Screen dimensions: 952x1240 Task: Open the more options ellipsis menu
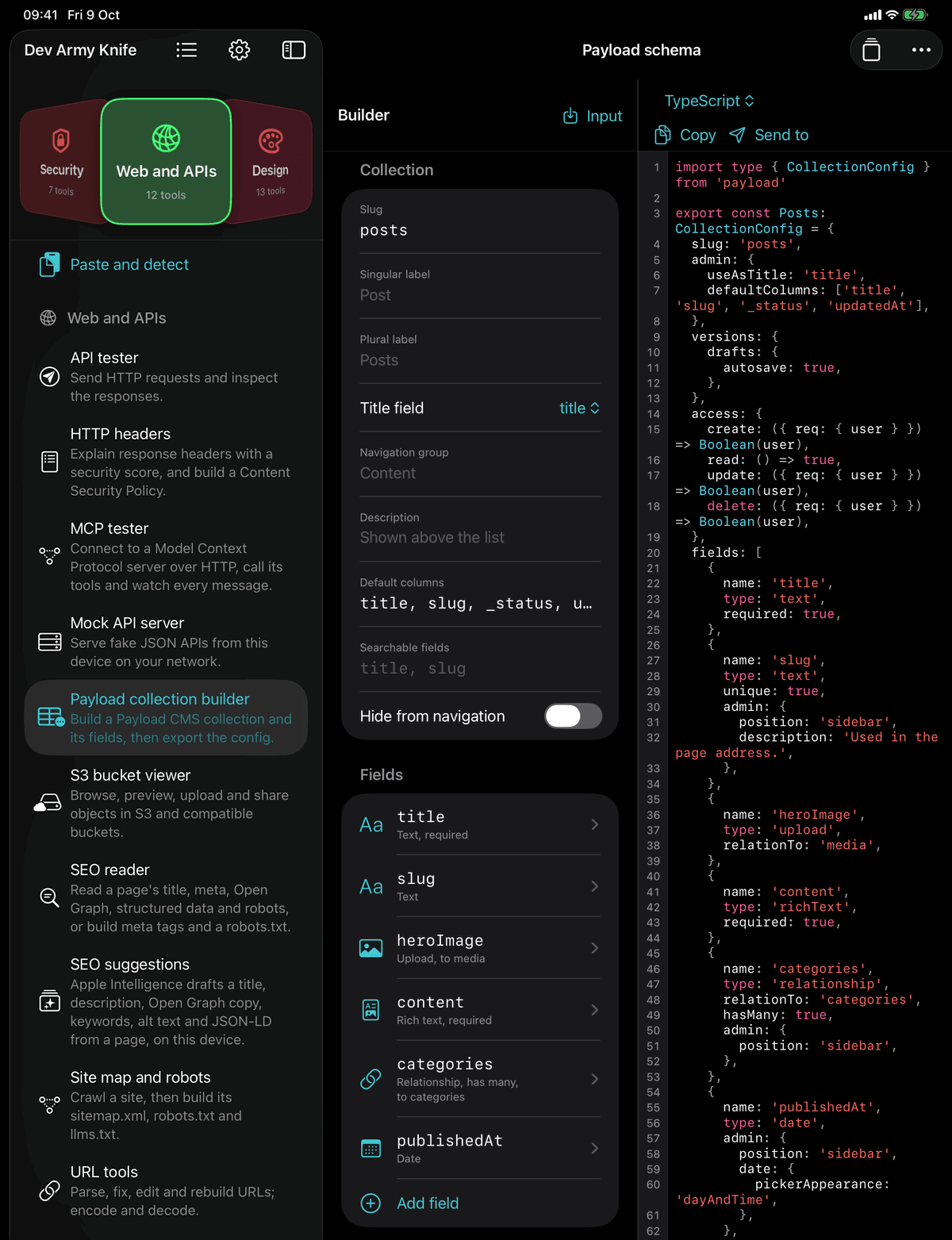point(921,50)
